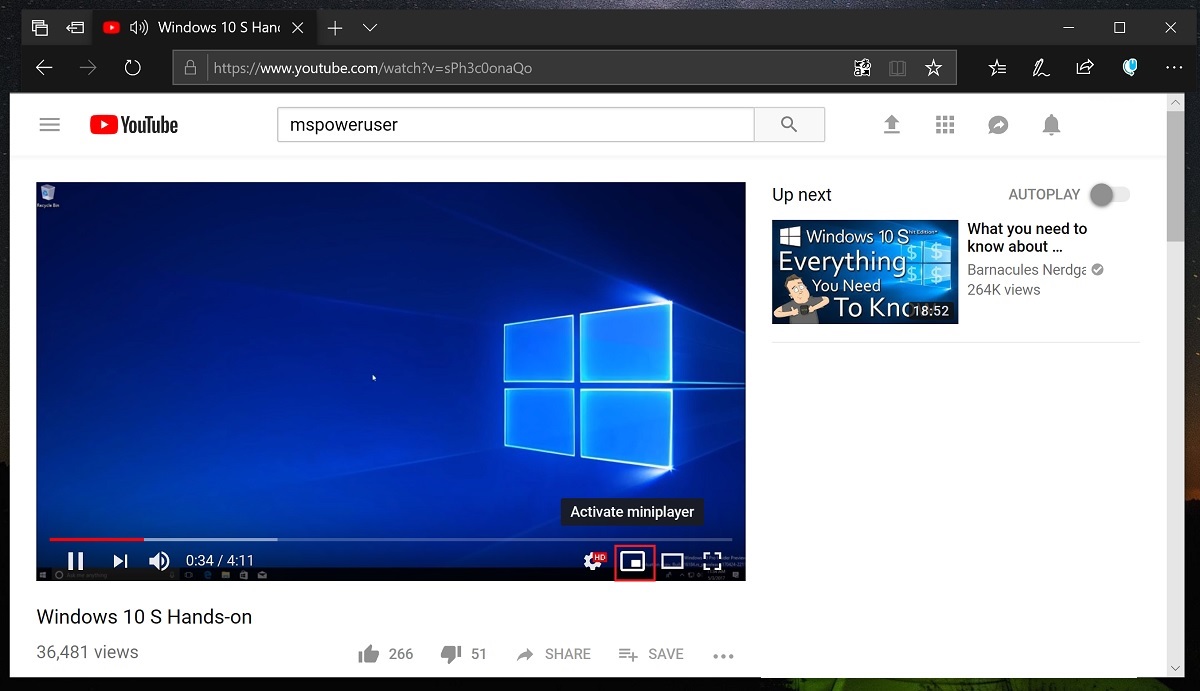Open the translate icon in address bar

(862, 68)
